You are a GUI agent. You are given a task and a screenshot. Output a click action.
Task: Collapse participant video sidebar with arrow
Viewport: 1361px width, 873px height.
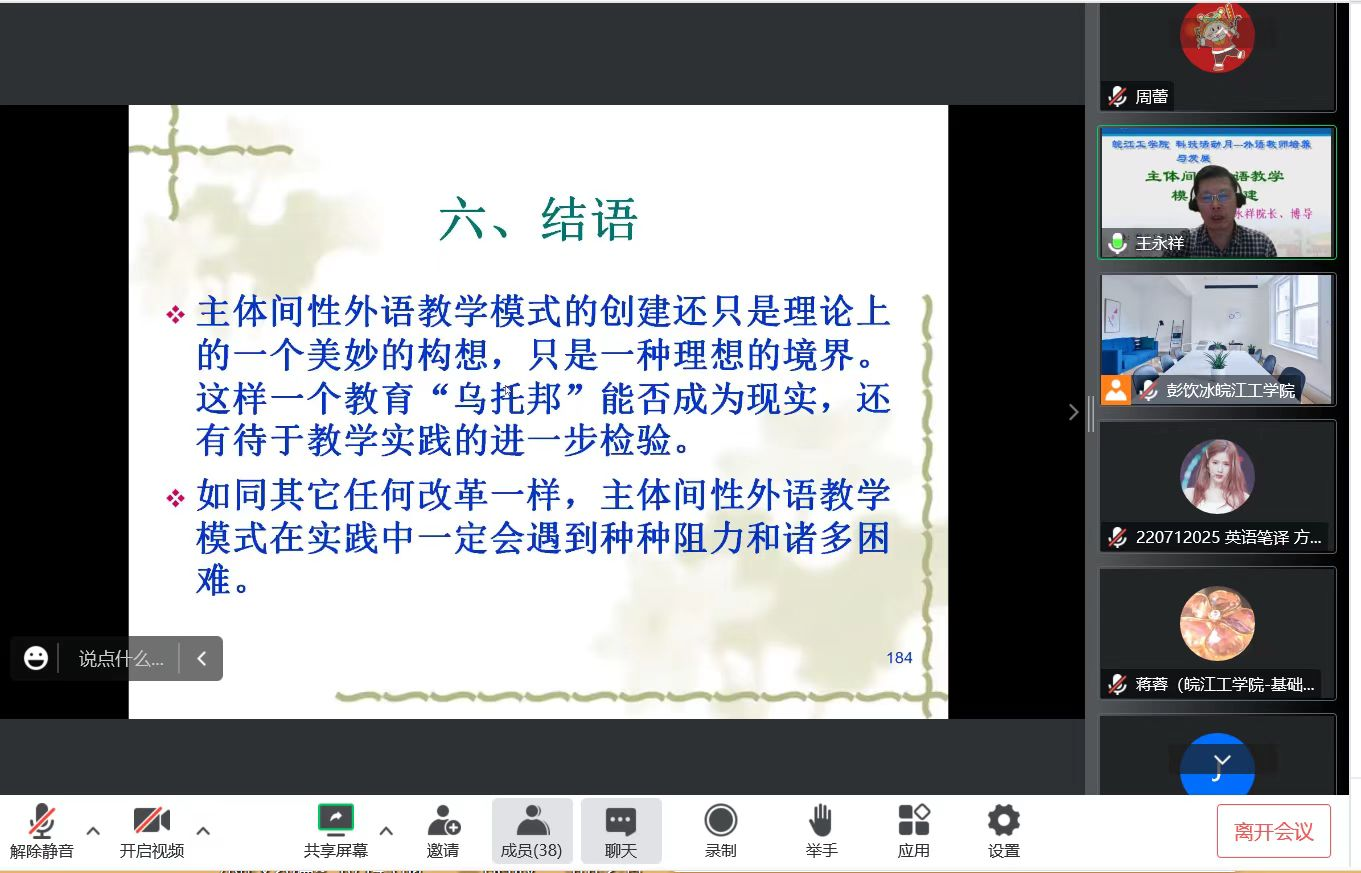pos(1073,412)
